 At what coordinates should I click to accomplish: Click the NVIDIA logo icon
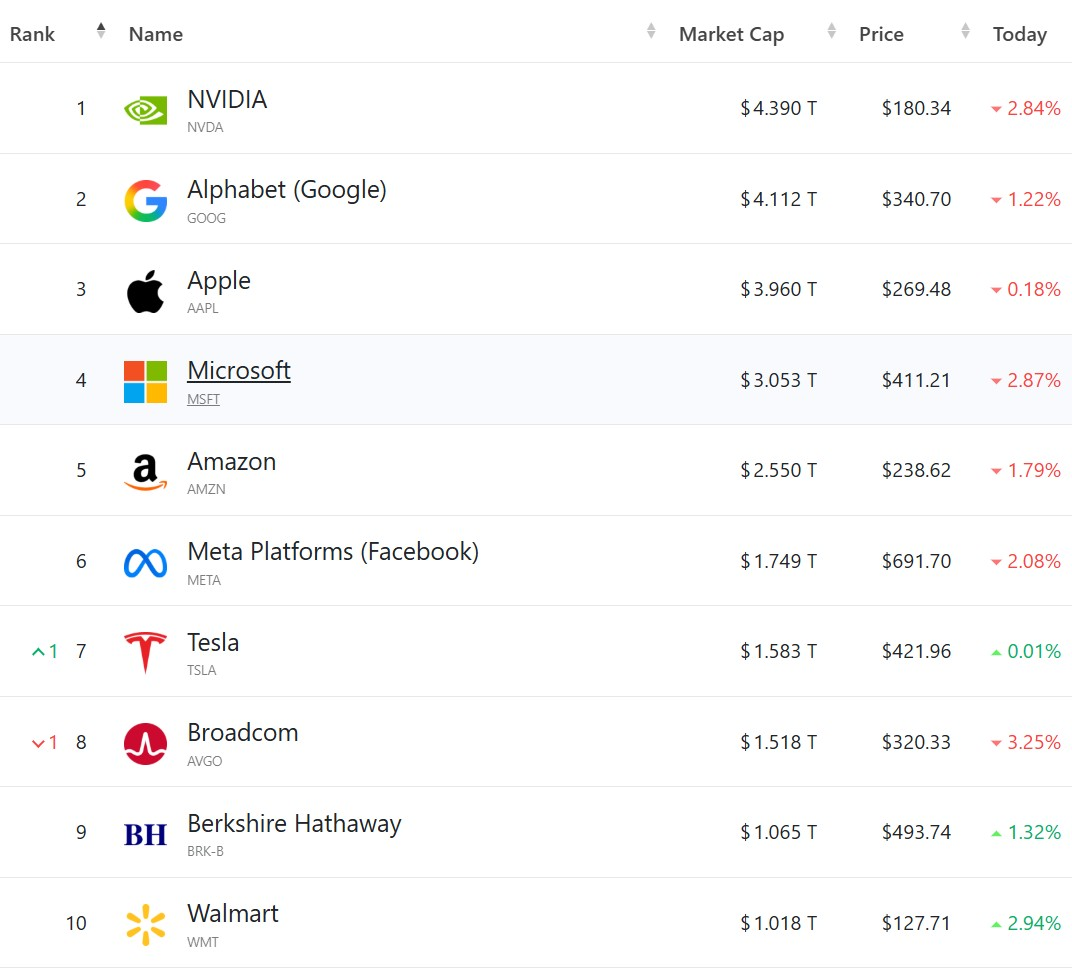146,109
